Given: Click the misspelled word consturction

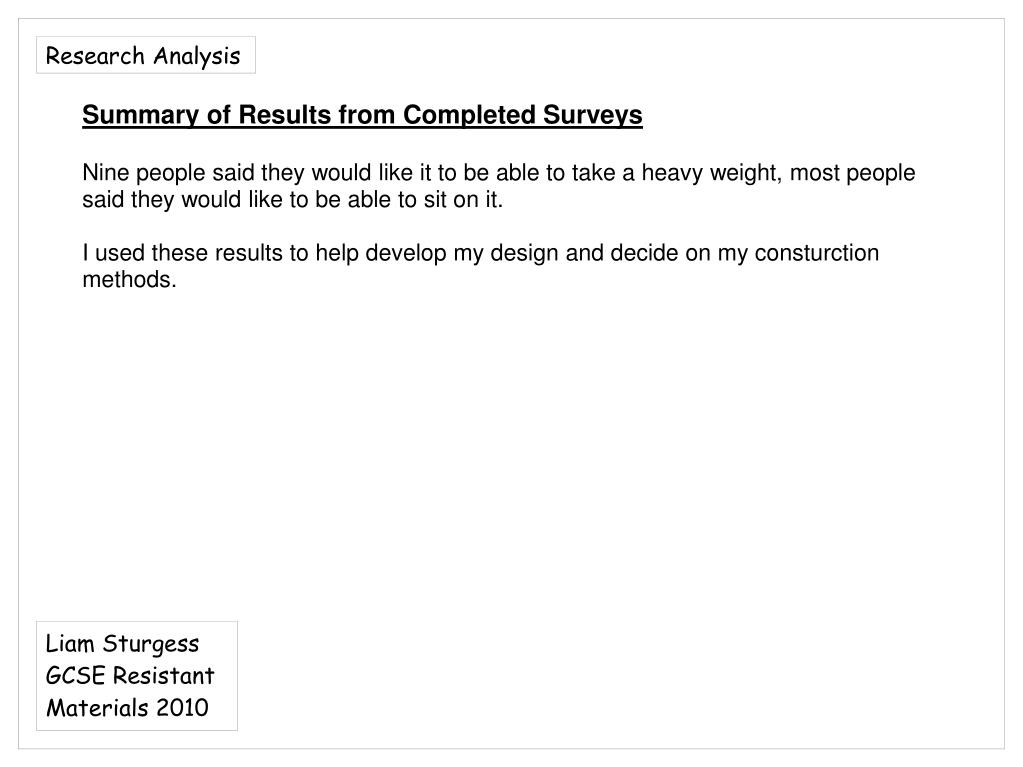Looking at the screenshot, I should (x=817, y=253).
